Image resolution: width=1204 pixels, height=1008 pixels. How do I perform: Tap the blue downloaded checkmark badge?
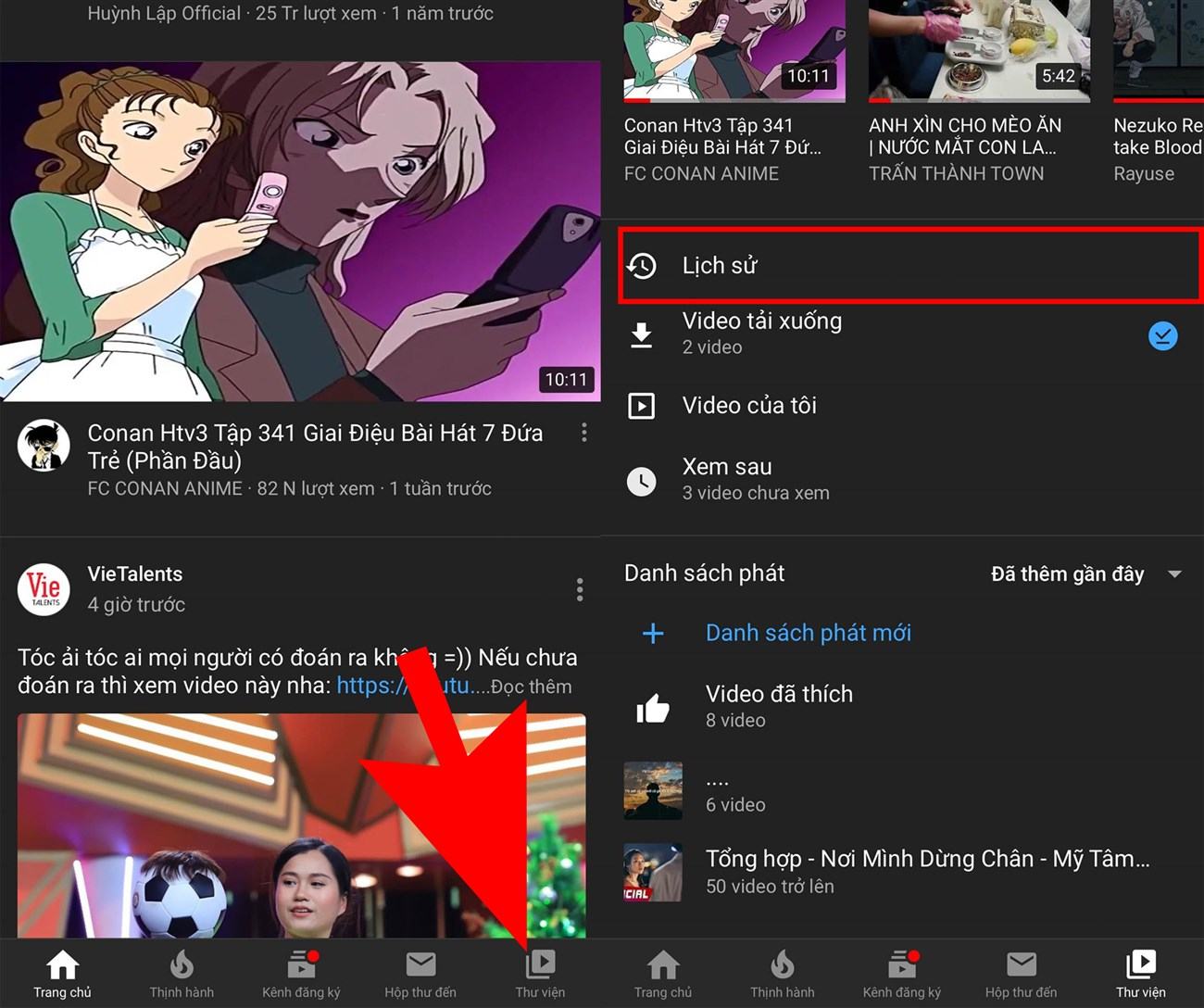[x=1163, y=335]
